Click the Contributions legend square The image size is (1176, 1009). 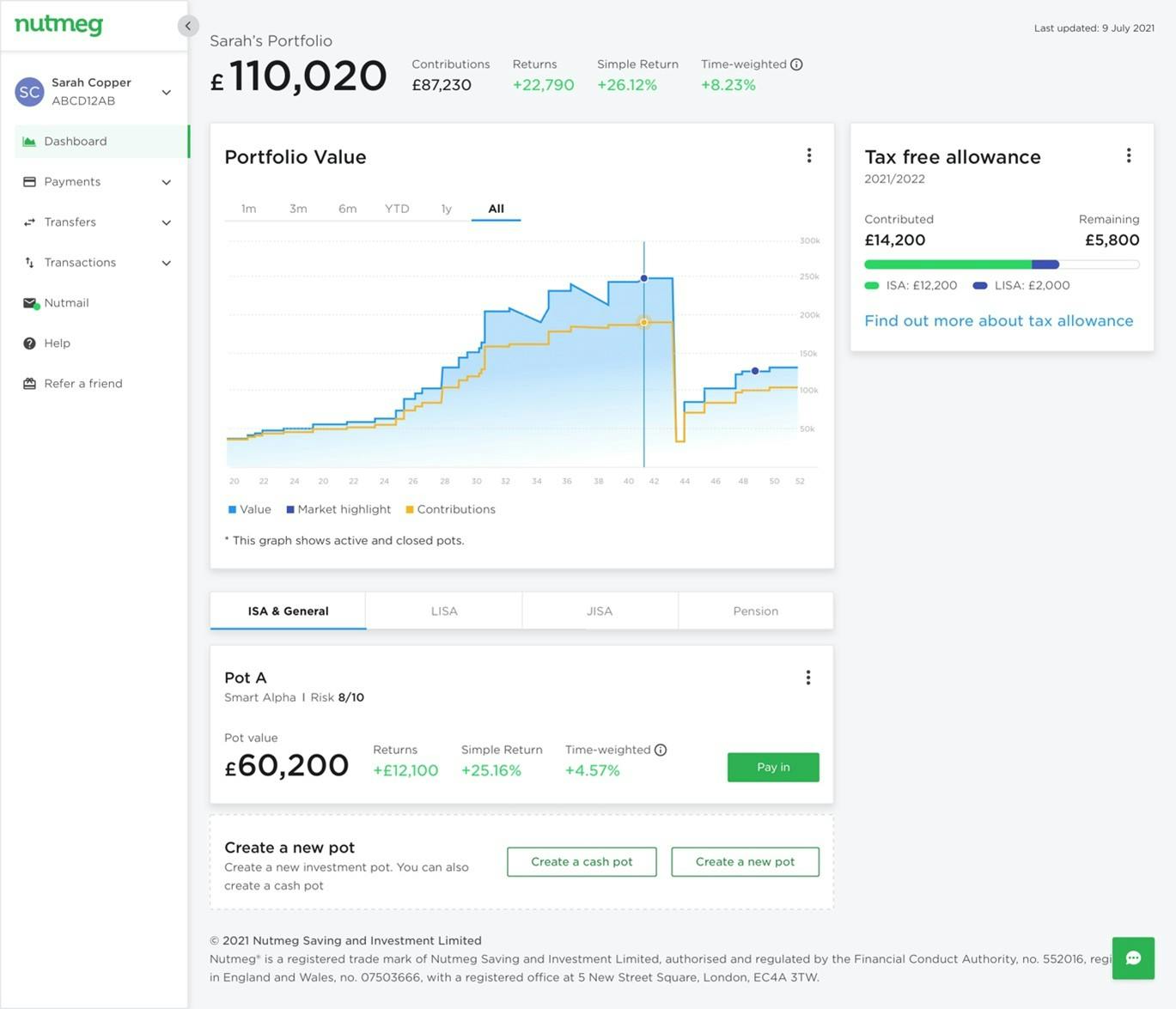coord(410,510)
